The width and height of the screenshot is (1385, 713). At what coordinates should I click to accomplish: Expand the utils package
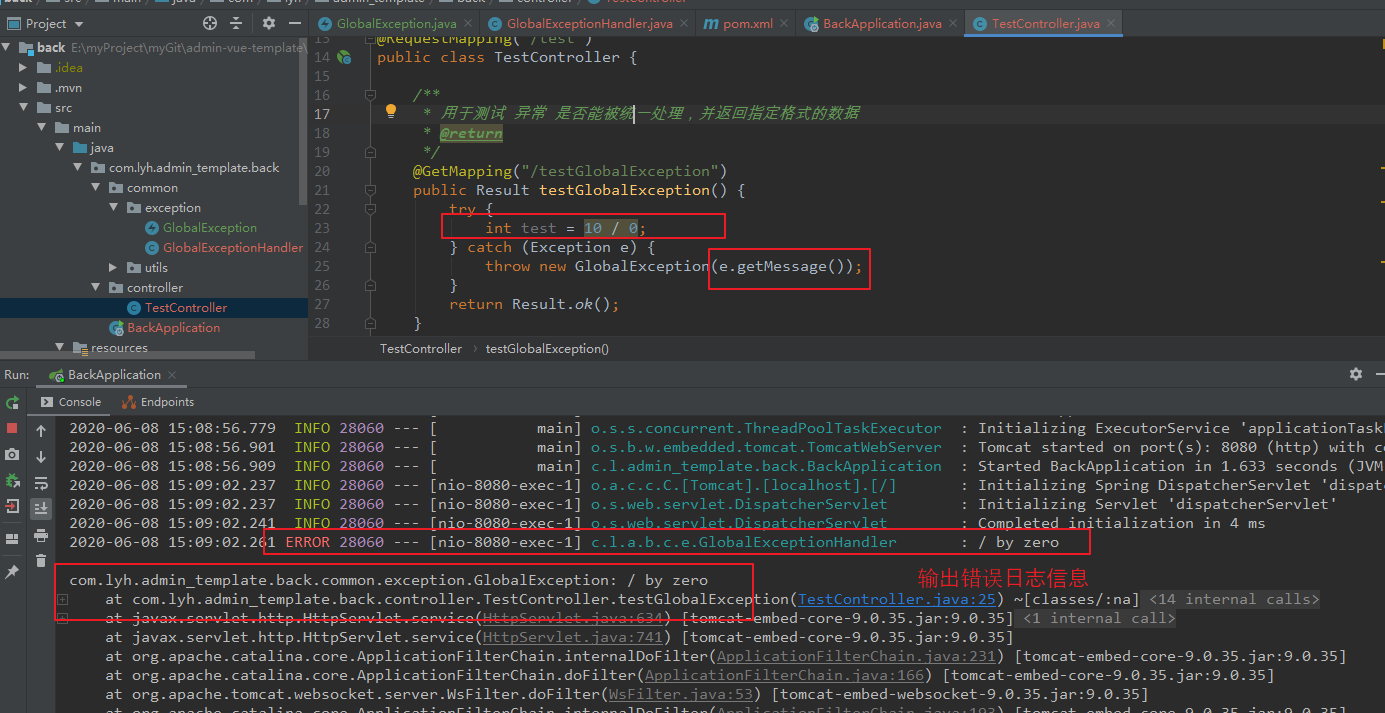click(115, 267)
